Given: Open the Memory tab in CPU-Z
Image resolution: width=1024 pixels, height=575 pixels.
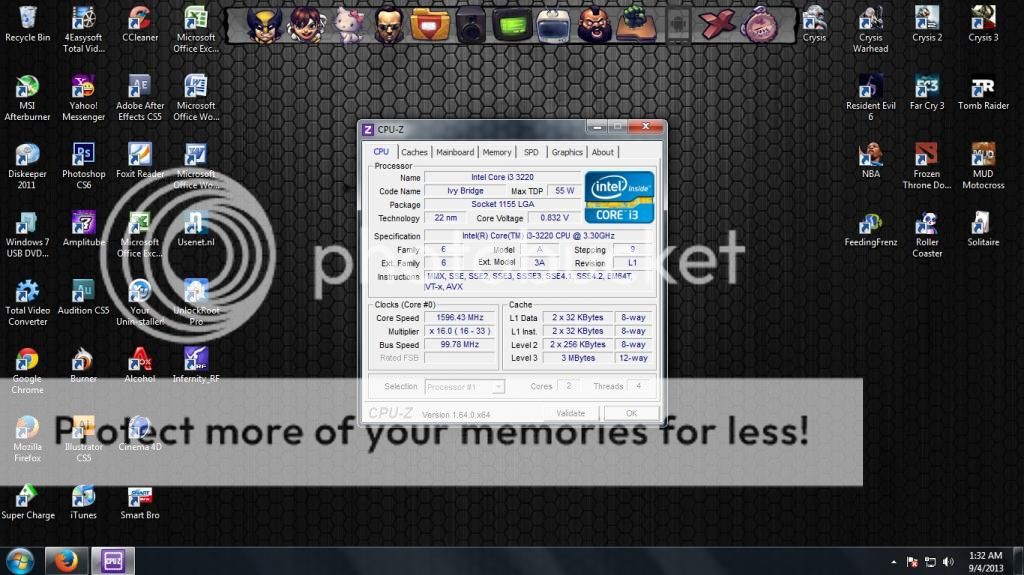Looking at the screenshot, I should [497, 152].
